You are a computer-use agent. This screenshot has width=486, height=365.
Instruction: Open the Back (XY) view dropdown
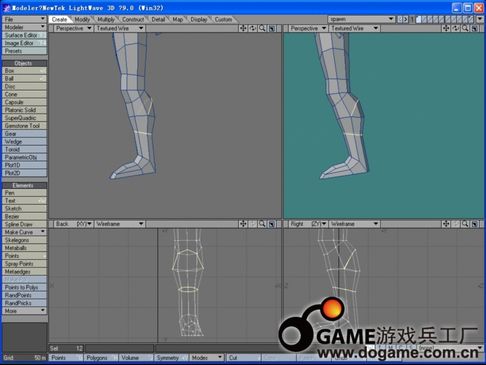point(73,224)
